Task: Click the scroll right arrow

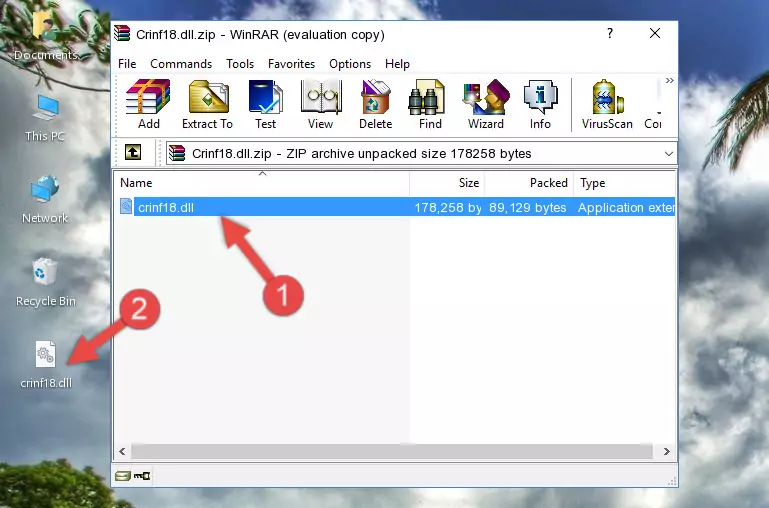Action: pyautogui.click(x=666, y=451)
